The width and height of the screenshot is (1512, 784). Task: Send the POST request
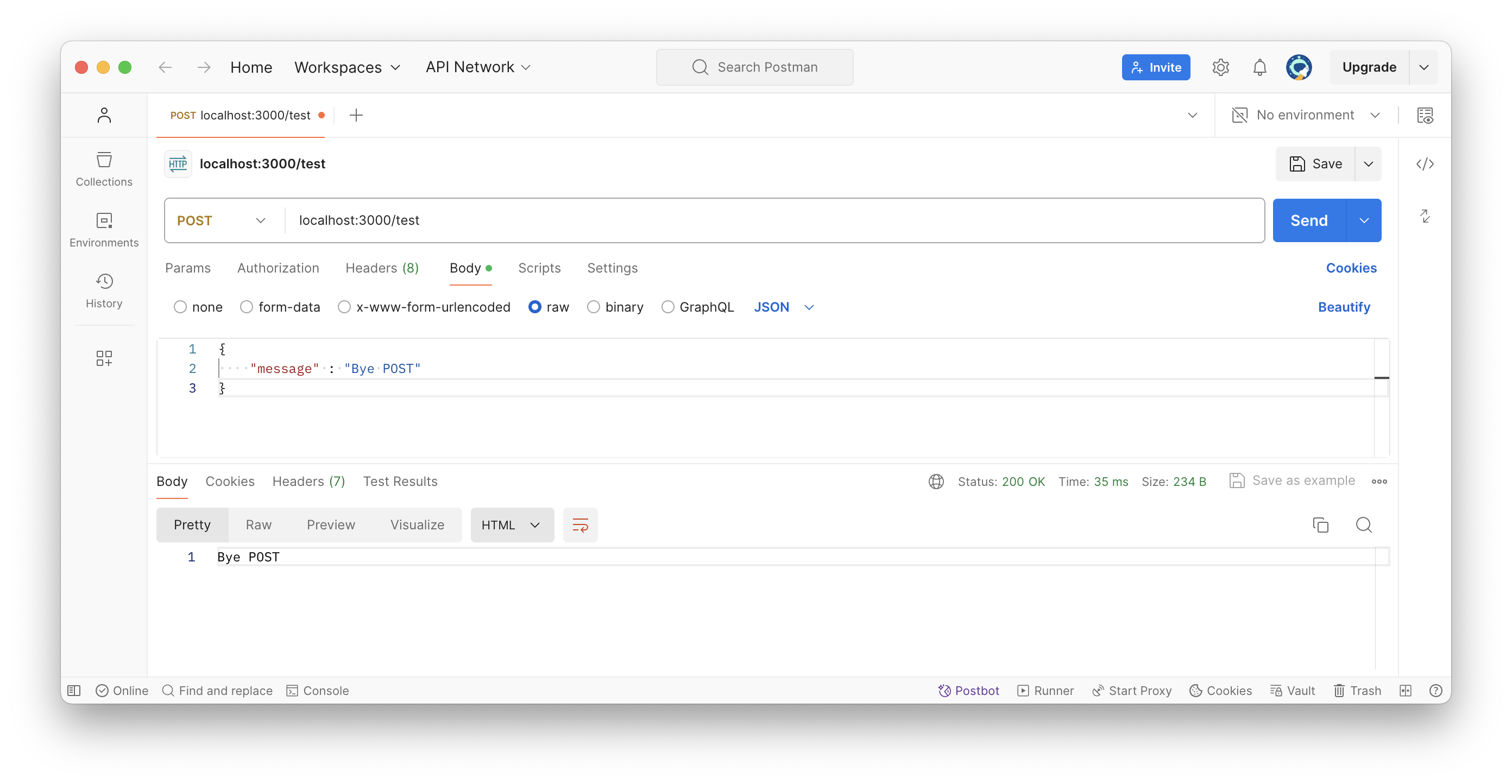[x=1308, y=220]
